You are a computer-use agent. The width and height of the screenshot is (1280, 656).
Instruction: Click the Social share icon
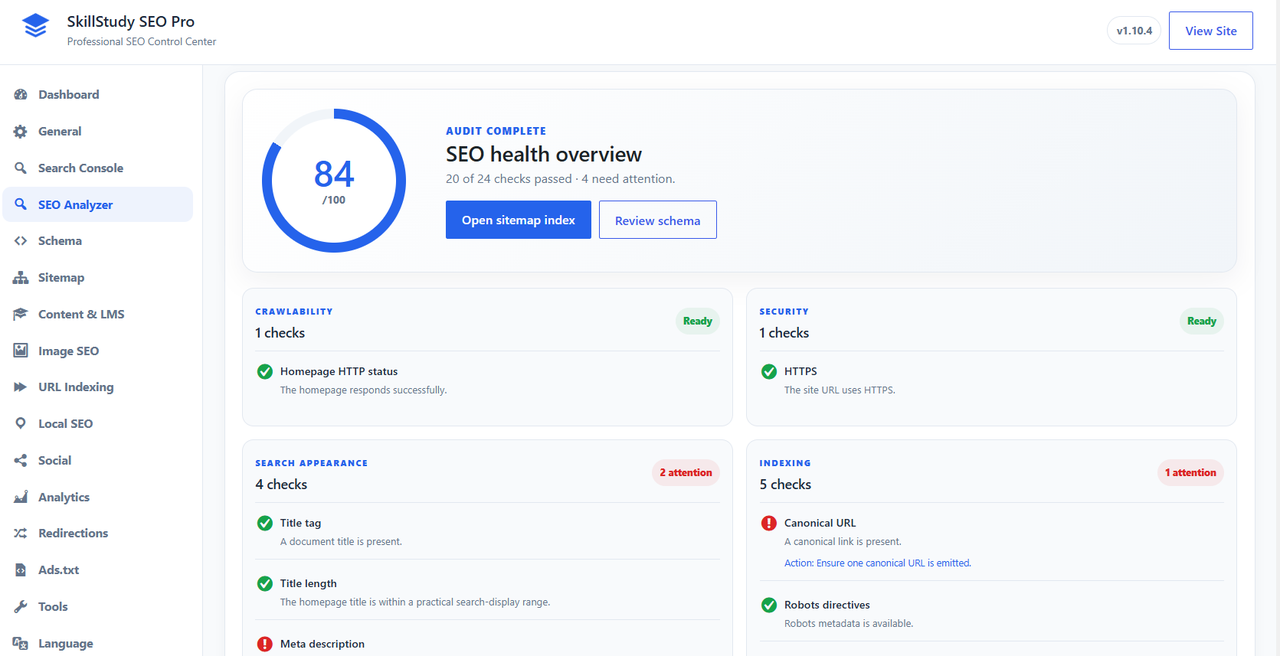pos(20,461)
